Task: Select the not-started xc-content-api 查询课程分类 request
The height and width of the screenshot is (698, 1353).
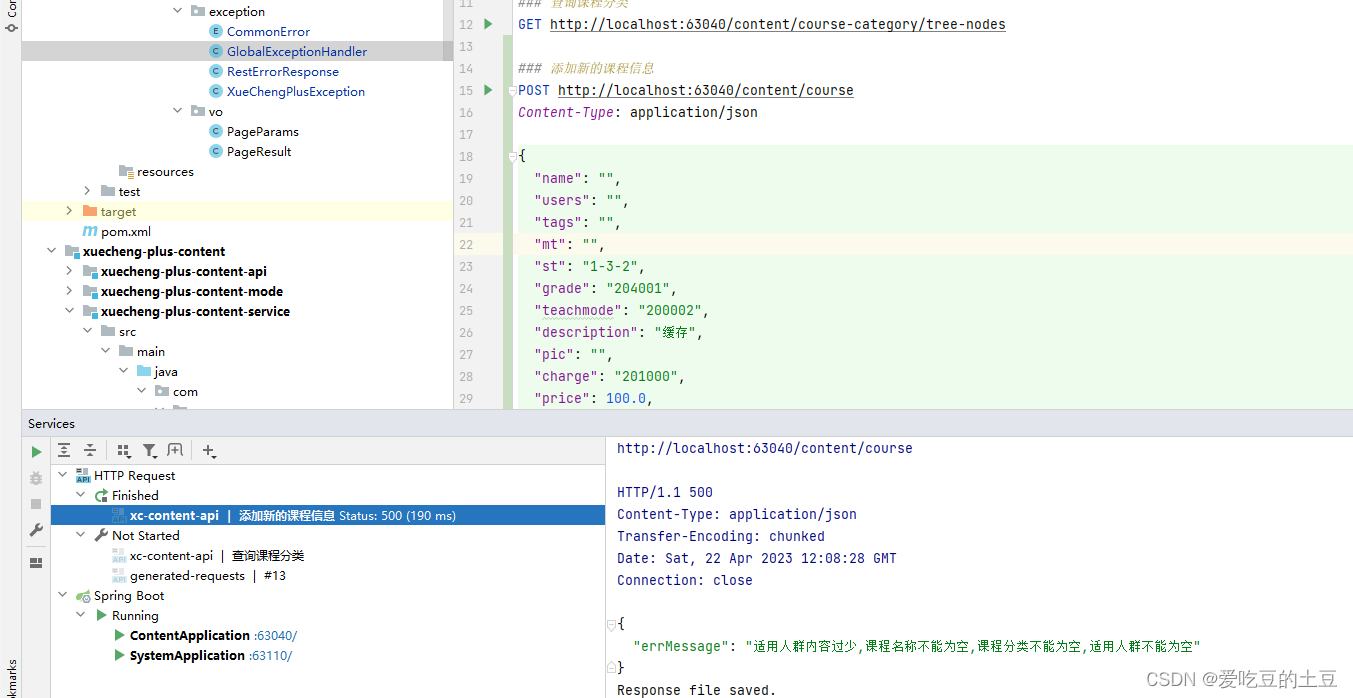Action: coord(217,556)
